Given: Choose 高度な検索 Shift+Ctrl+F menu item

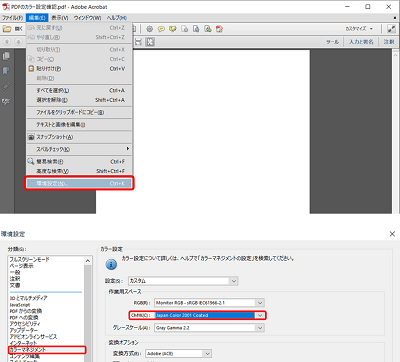Looking at the screenshot, I should 79,171.
